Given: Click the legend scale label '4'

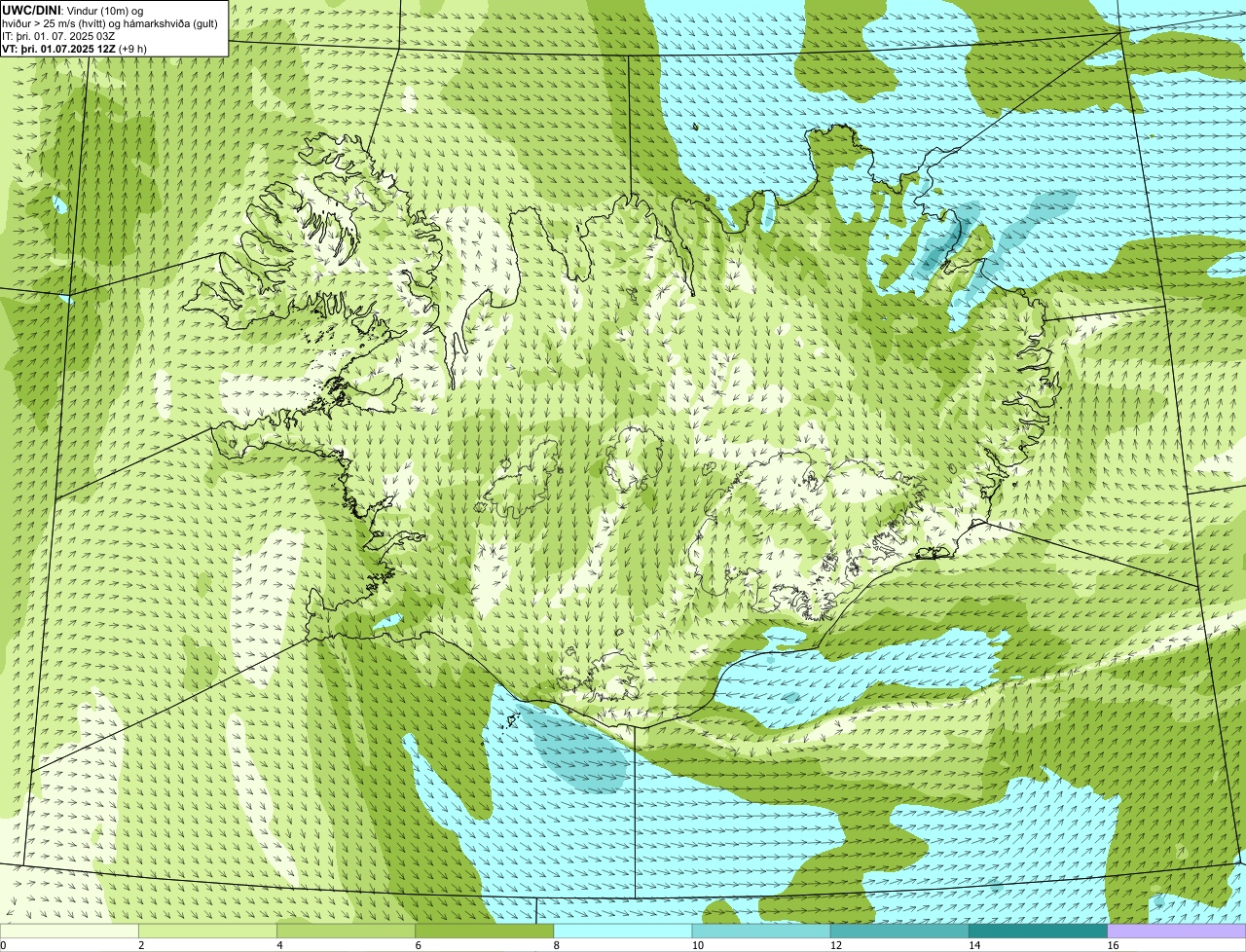Looking at the screenshot, I should [x=280, y=945].
